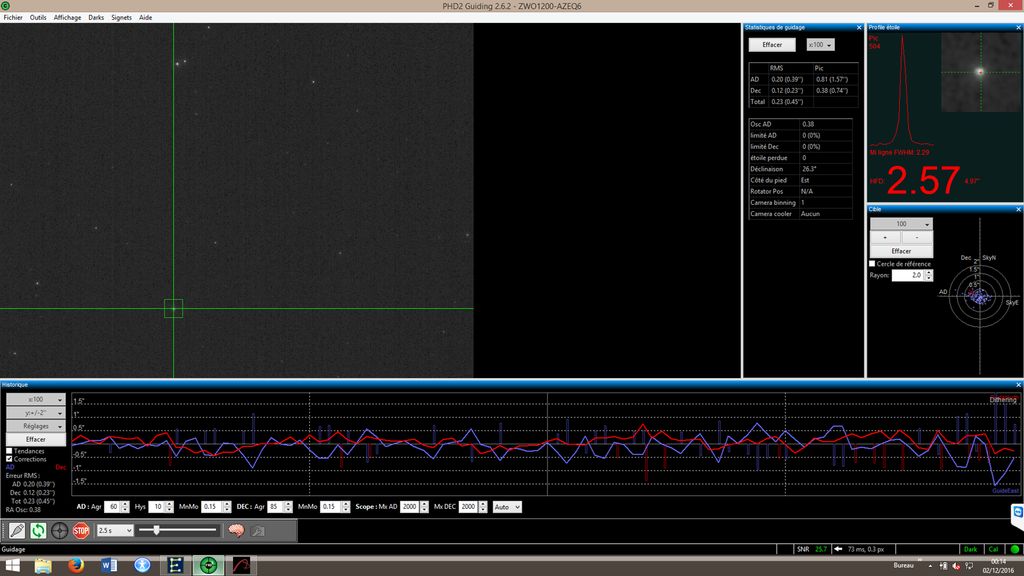The height and width of the screenshot is (576, 1024).
Task: Click Effacer in the Historique panel
Action: pyautogui.click(x=36, y=440)
